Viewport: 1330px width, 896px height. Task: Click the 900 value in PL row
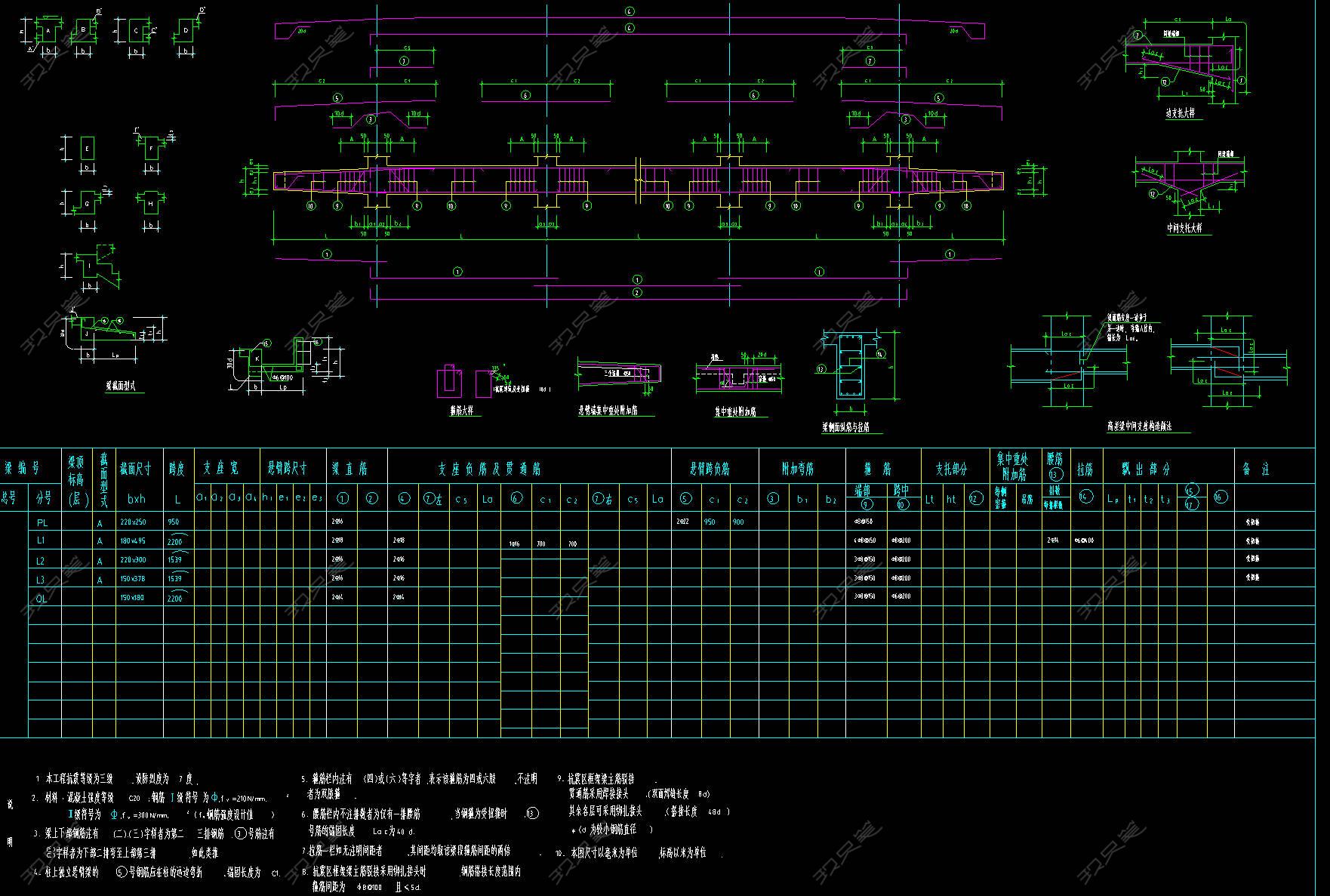pyautogui.click(x=737, y=522)
